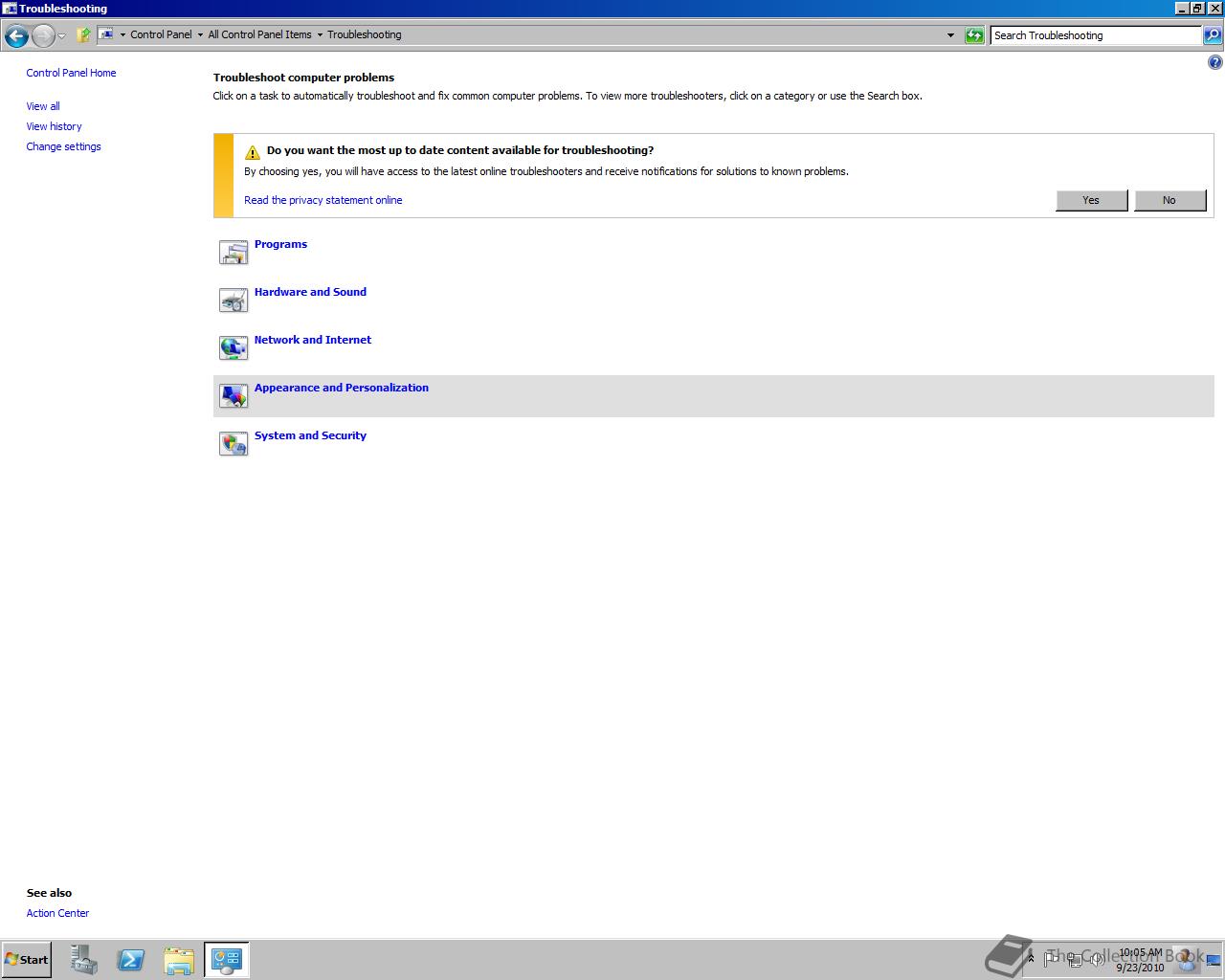Viewport: 1225px width, 980px height.
Task: Open the address bar history dropdown
Action: coord(950,35)
